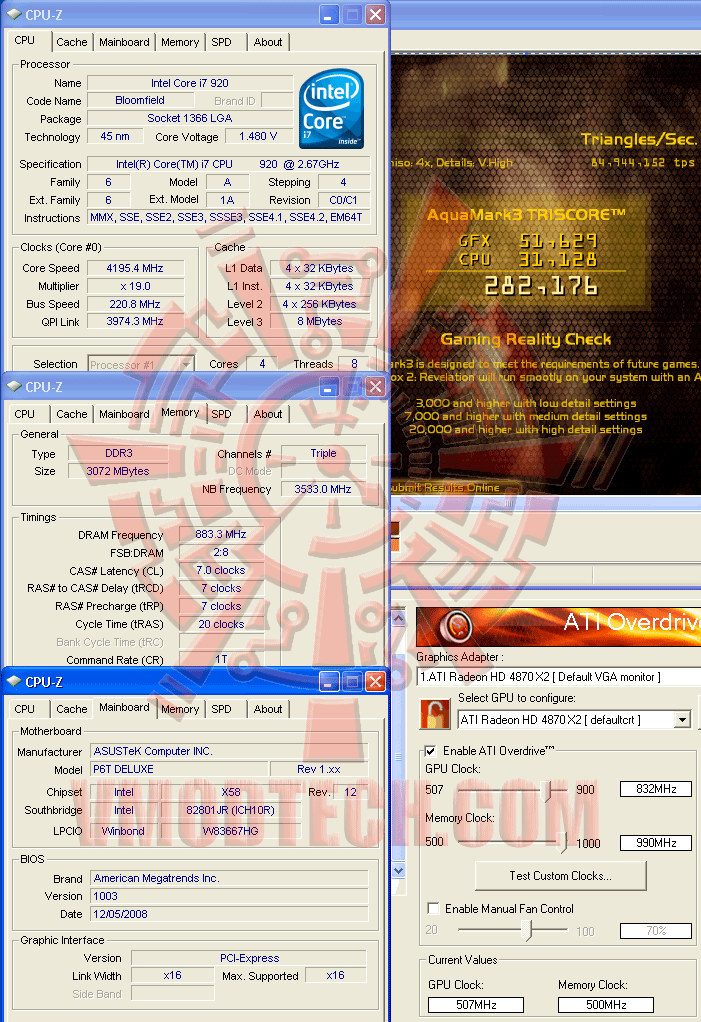This screenshot has width=701, height=1022.
Task: Click the NB Frequency 3533.0 MHz value
Action: (x=323, y=489)
